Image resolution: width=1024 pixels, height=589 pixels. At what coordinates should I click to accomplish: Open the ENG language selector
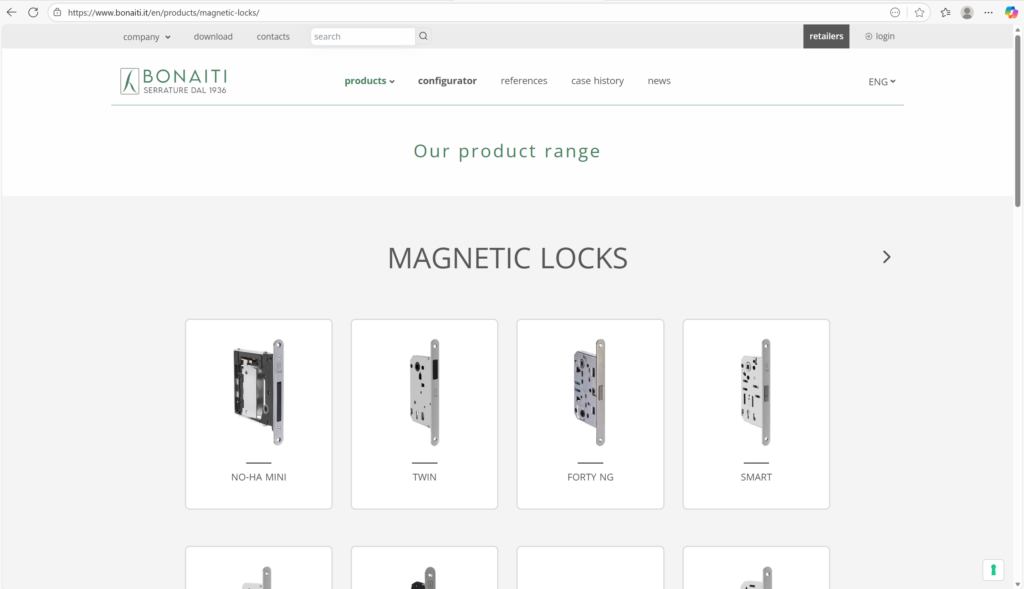(x=881, y=82)
